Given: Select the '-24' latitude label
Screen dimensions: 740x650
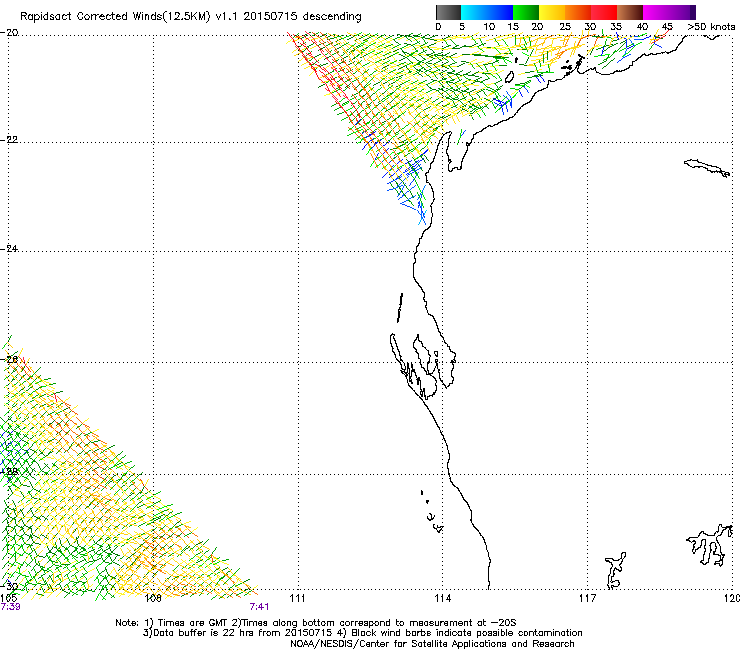Looking at the screenshot, I should pos(9,249).
